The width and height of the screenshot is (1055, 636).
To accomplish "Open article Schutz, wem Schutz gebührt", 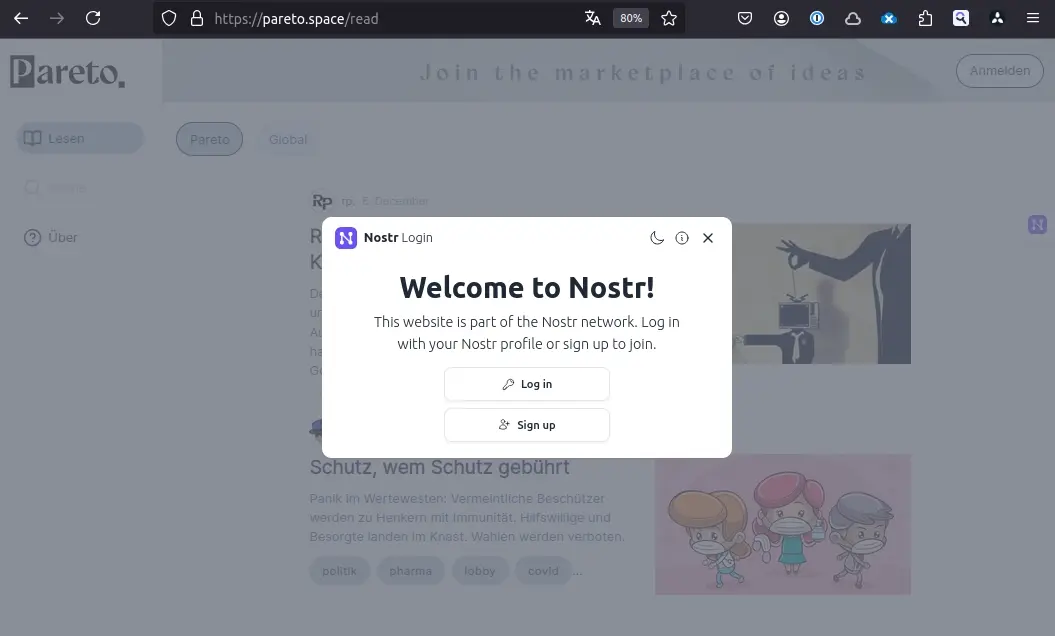I will tap(439, 467).
